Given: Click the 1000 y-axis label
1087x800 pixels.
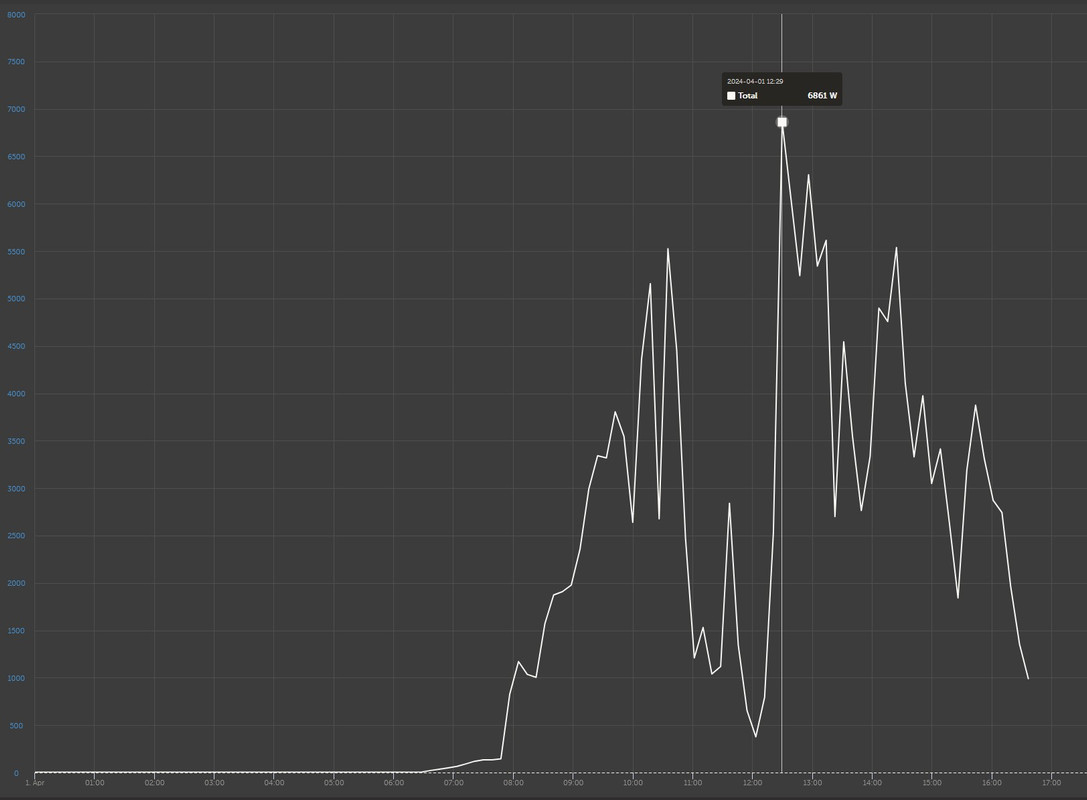Looking at the screenshot, I should click(16, 679).
